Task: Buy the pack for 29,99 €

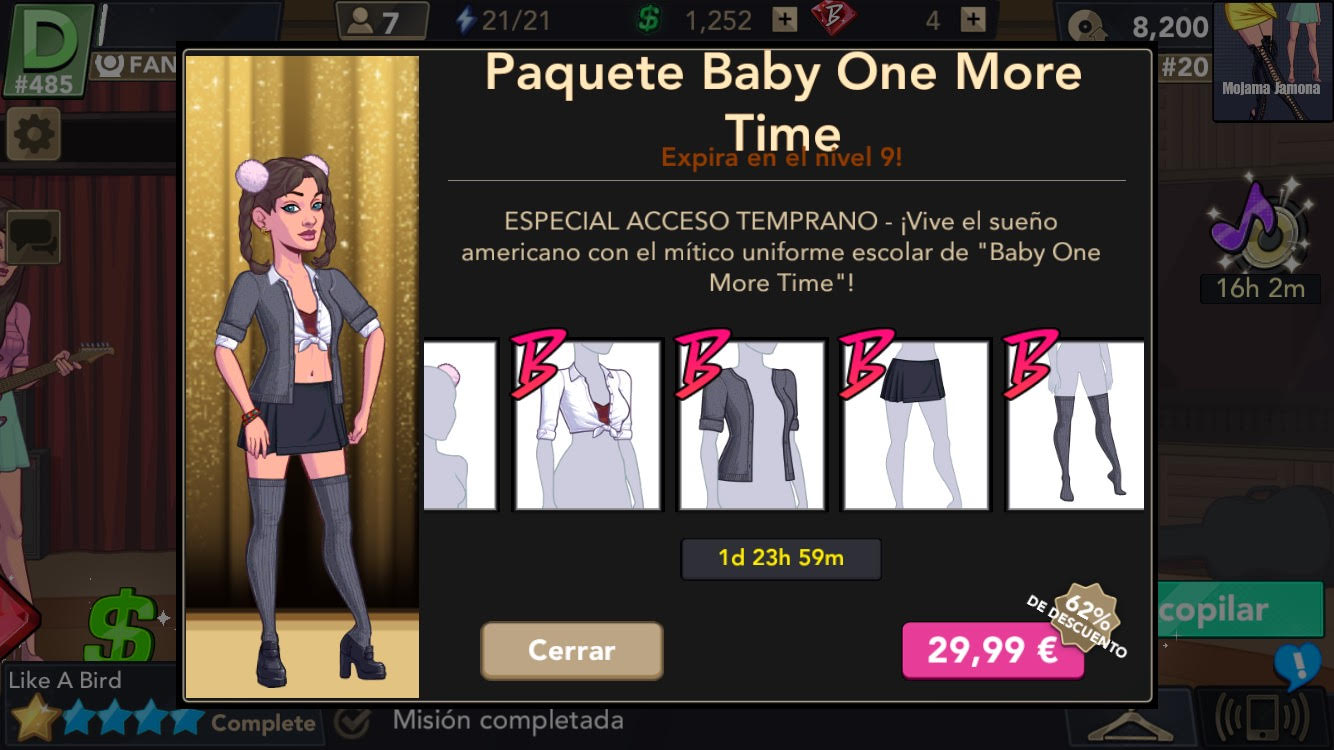Action: [993, 651]
